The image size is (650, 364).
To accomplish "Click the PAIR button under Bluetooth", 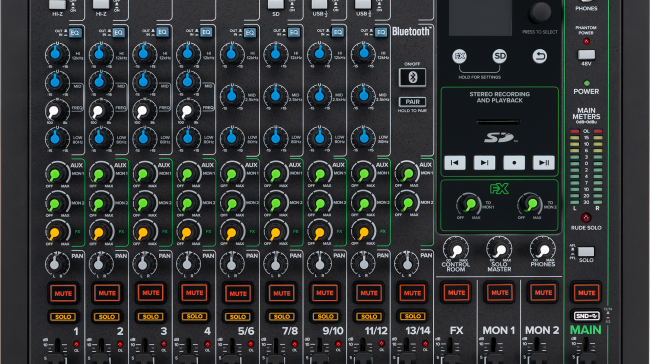I will point(412,102).
